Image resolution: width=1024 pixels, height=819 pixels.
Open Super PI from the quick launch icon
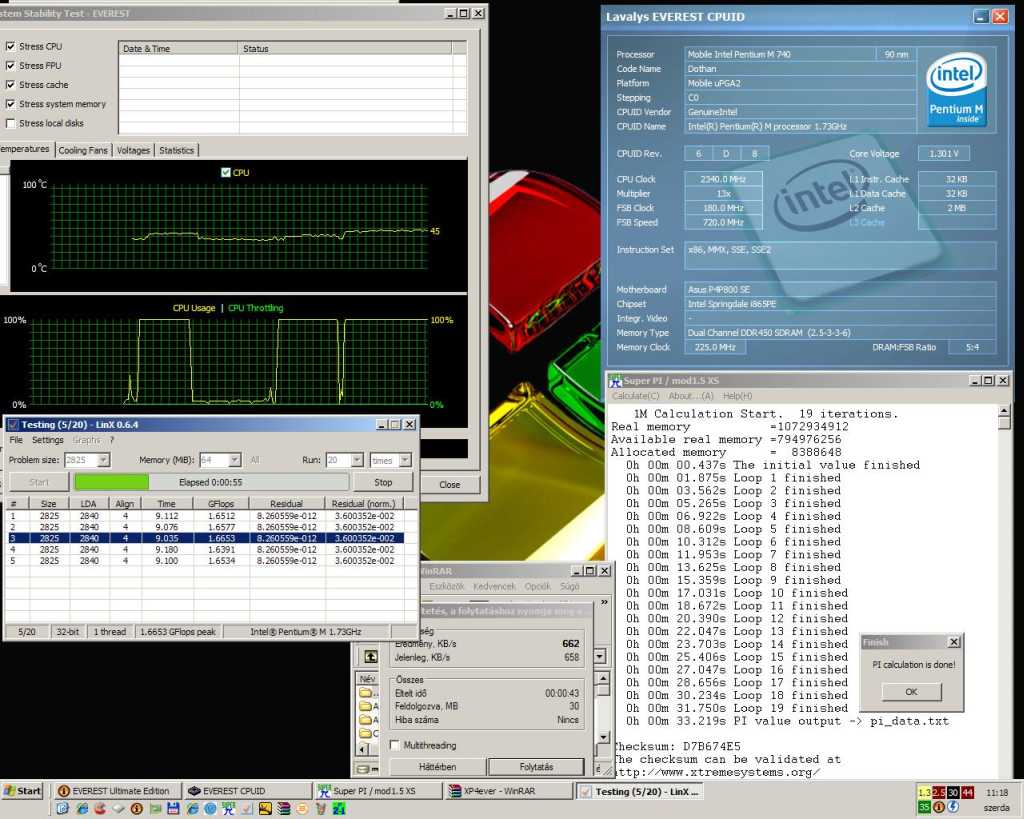[x=228, y=808]
